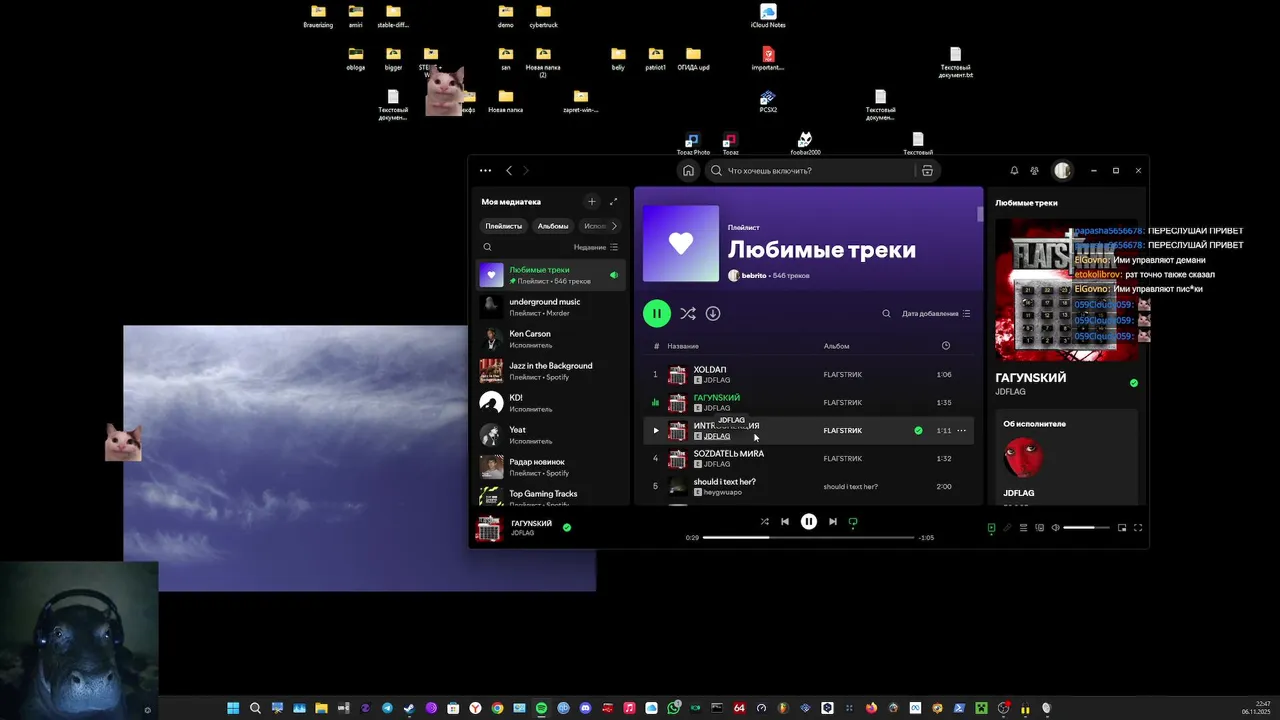
Task: Open Spotify three-dots main menu
Action: 485,171
